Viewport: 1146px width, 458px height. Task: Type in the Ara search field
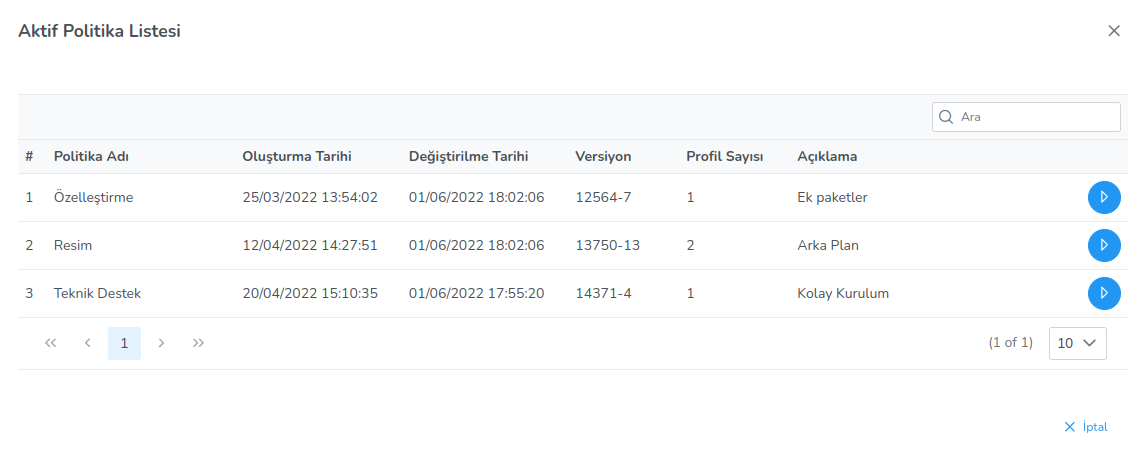(x=1035, y=117)
